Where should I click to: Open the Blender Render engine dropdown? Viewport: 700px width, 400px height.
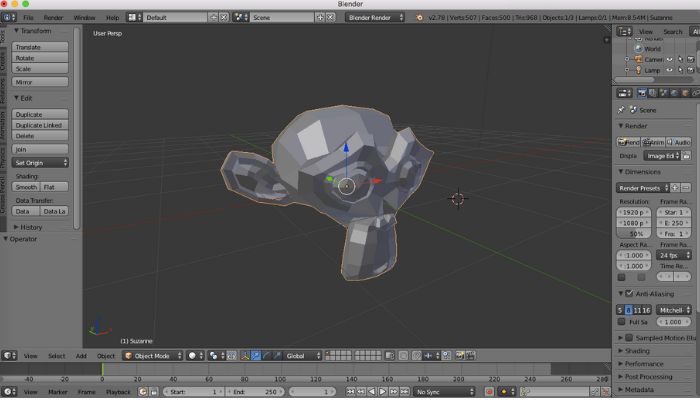click(375, 17)
